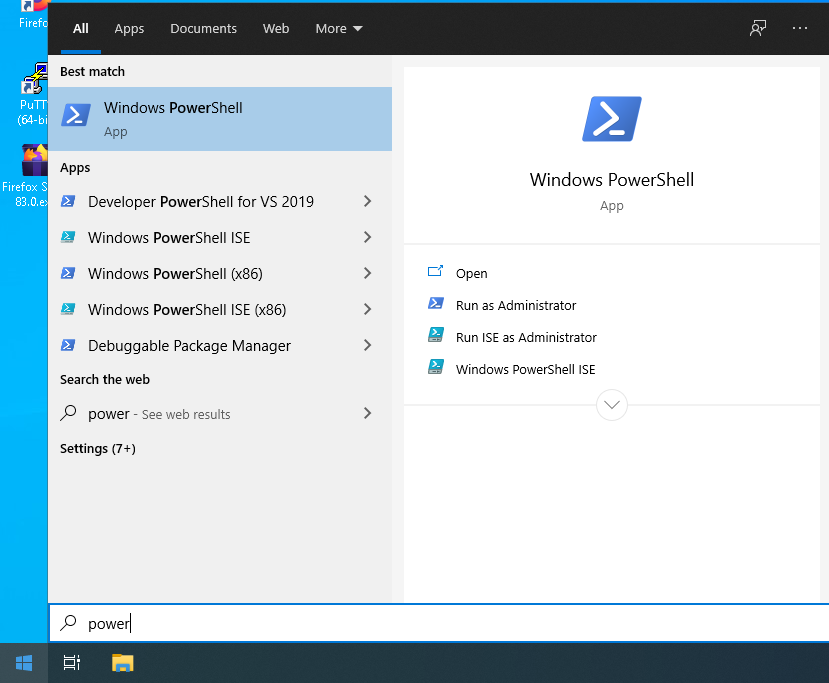
Task: Click the Windows PowerShell ISE action icon
Action: [436, 367]
